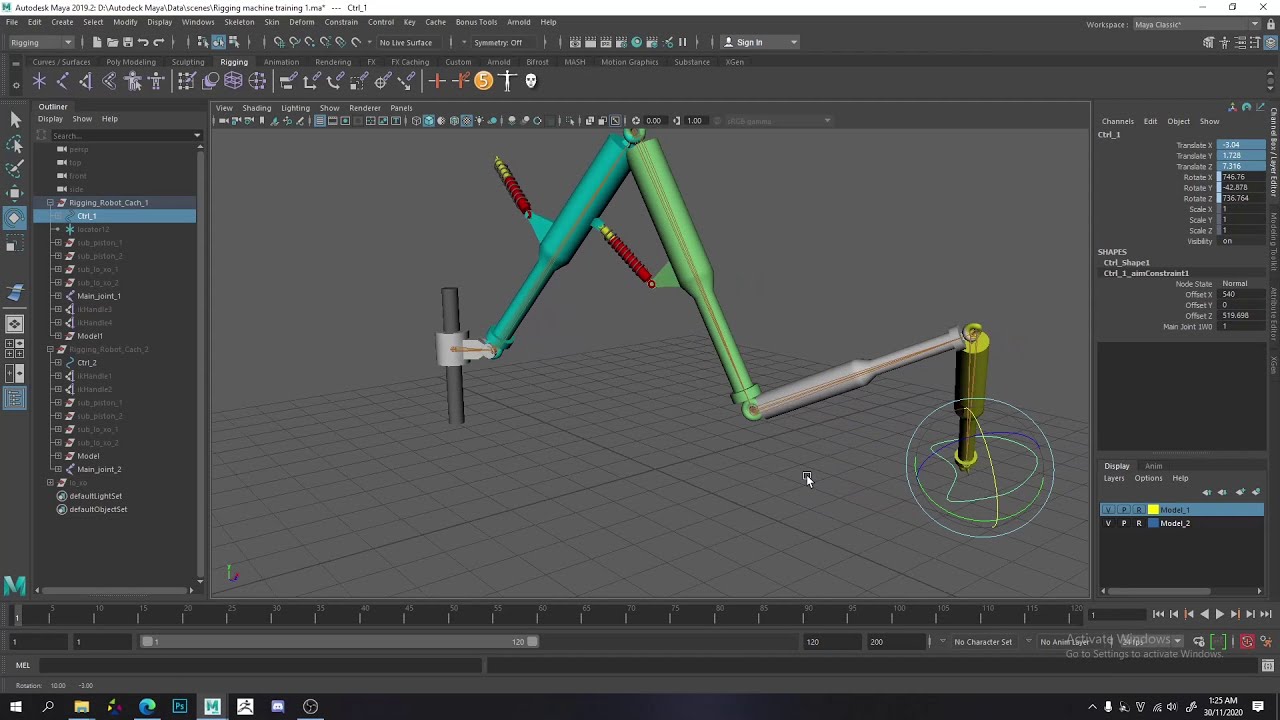Select the Create Locator shelf icon
The width and height of the screenshot is (1280, 720).
[x=39, y=81]
